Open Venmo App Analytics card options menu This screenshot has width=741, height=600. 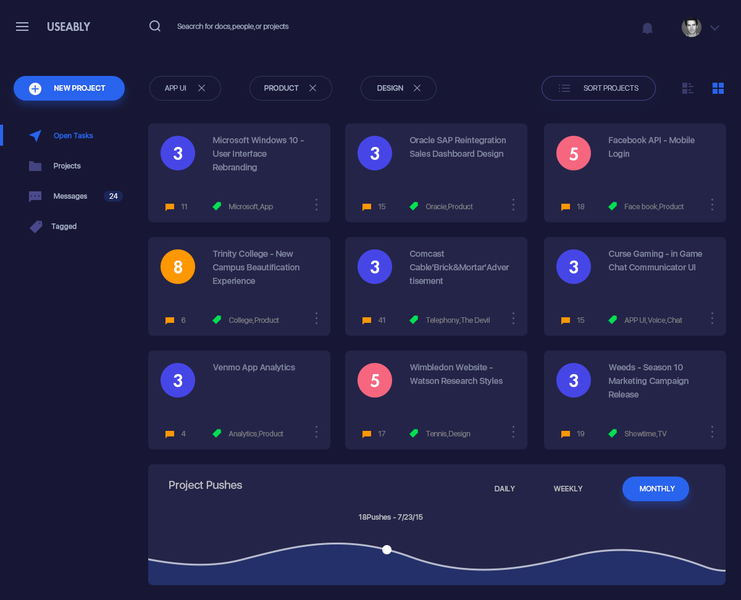click(x=316, y=432)
